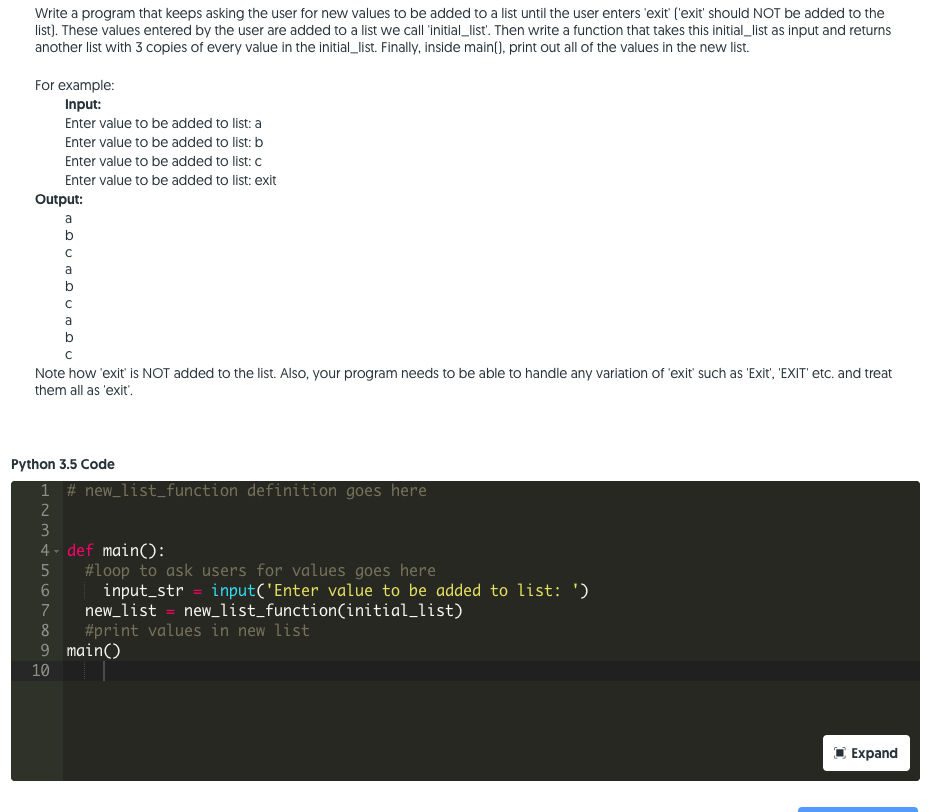Click empty line 2 in the editor
This screenshot has width=940, height=812.
[x=150, y=510]
